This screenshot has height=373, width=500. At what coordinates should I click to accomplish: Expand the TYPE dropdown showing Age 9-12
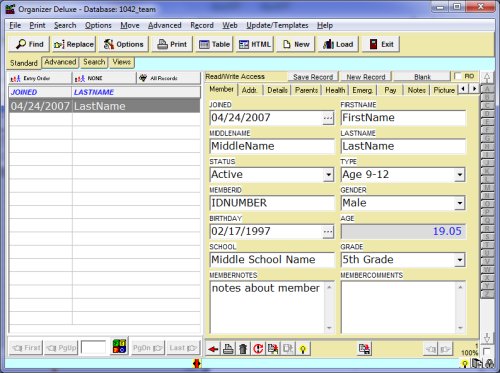coord(460,175)
